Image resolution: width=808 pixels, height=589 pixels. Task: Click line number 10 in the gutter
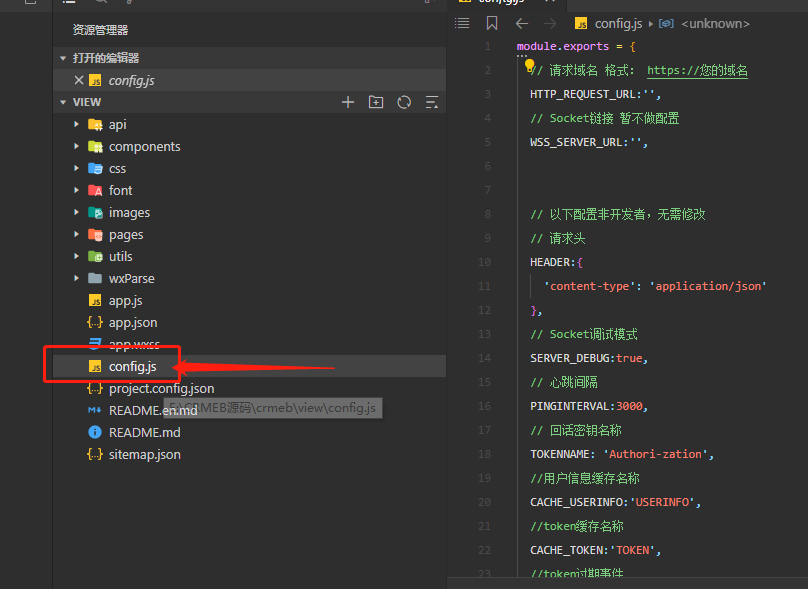(x=484, y=262)
